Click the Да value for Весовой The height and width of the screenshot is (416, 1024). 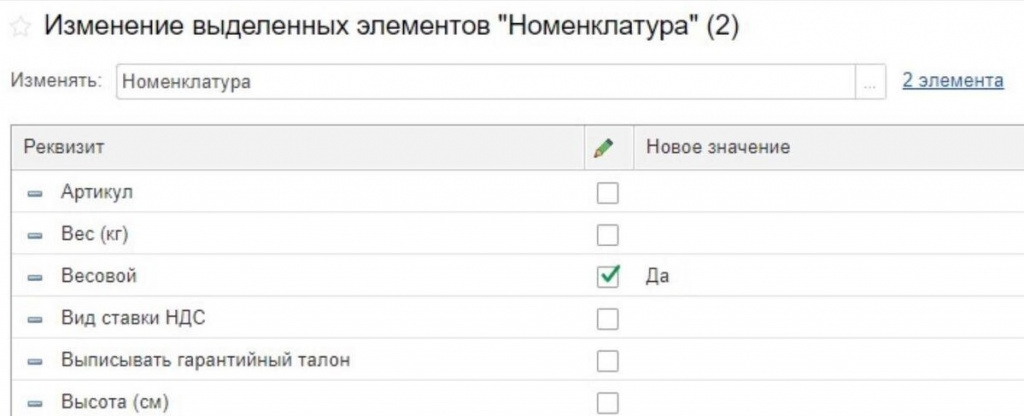point(658,277)
